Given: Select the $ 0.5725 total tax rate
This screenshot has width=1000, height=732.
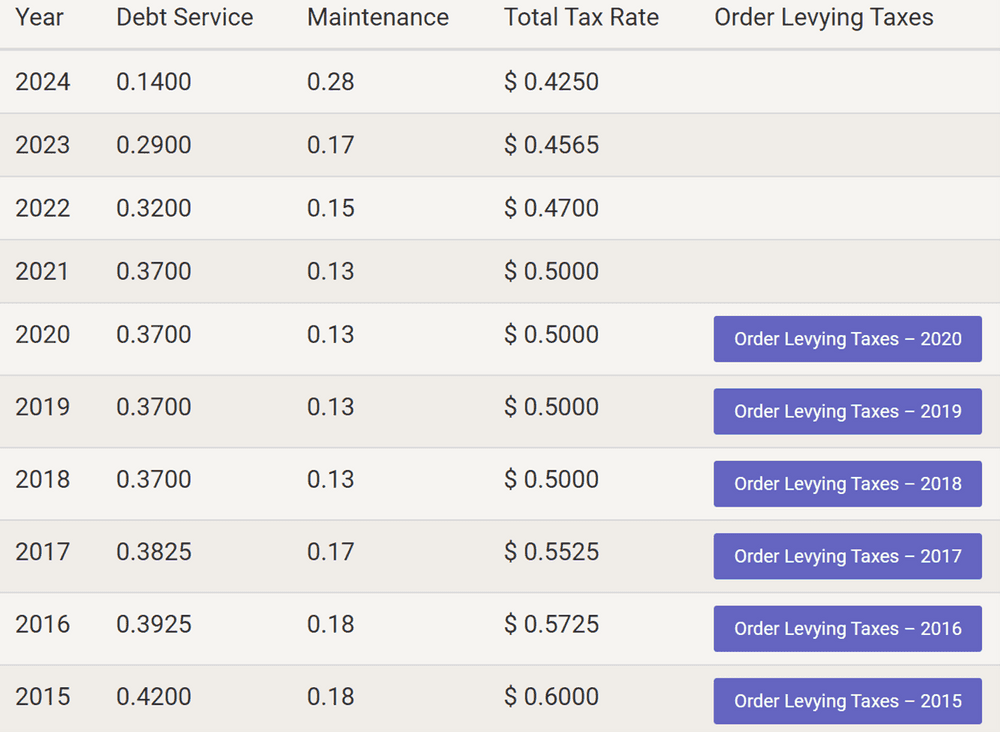Looking at the screenshot, I should (x=551, y=625).
